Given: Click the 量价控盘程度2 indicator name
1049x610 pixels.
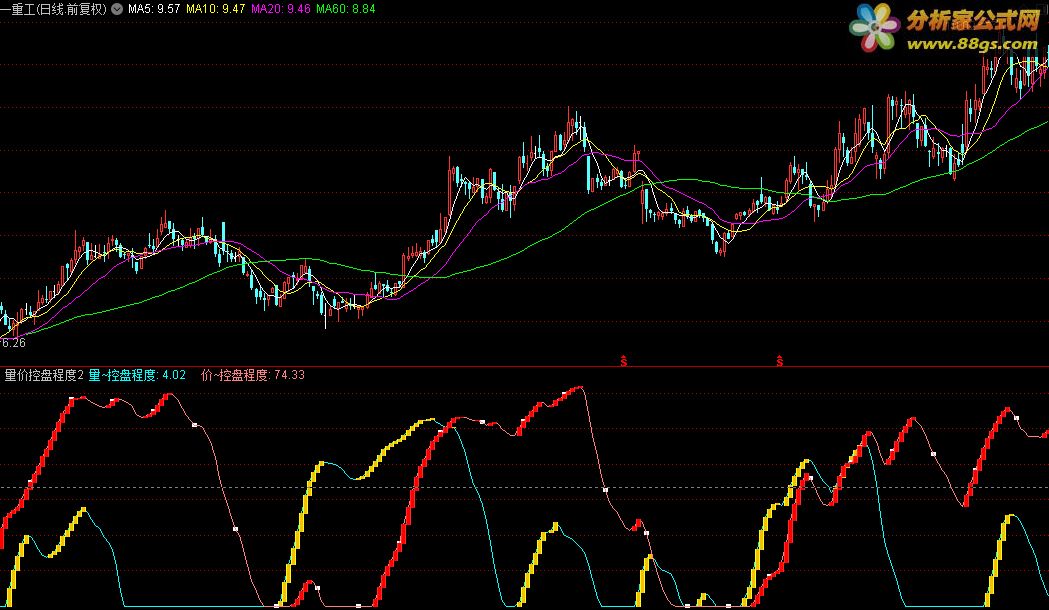Looking at the screenshot, I should tap(44, 375).
